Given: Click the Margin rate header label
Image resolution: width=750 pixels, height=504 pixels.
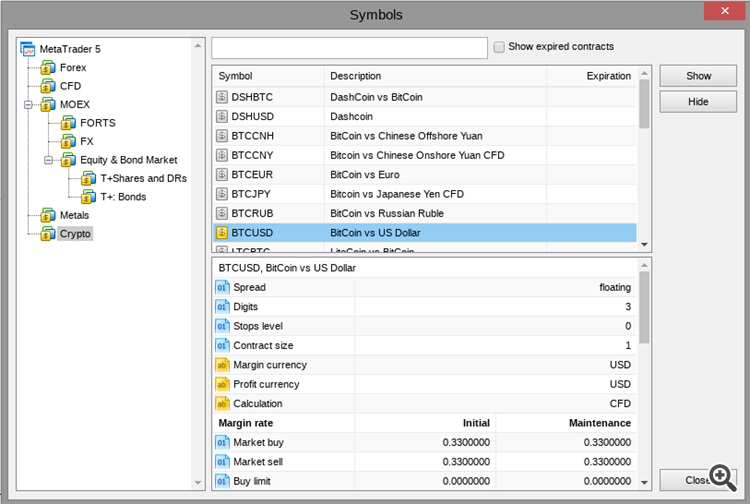Looking at the screenshot, I should 246,423.
